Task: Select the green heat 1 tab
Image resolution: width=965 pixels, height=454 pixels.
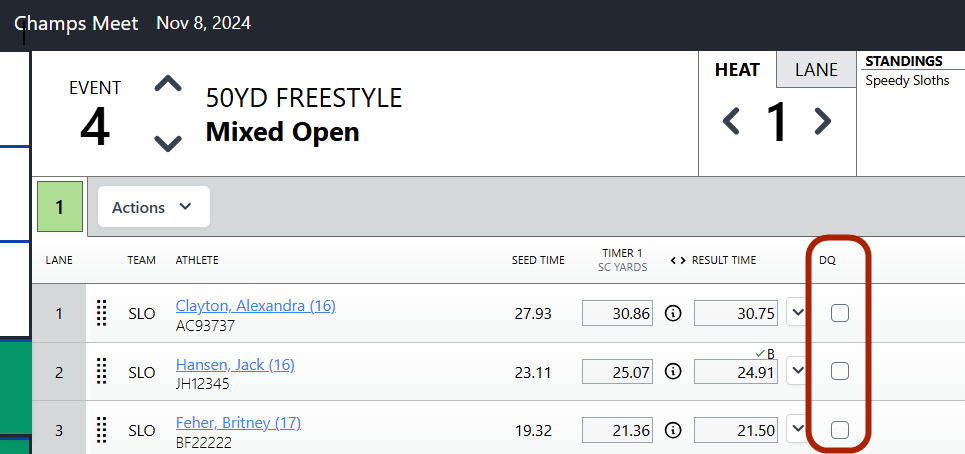Action: pos(60,207)
